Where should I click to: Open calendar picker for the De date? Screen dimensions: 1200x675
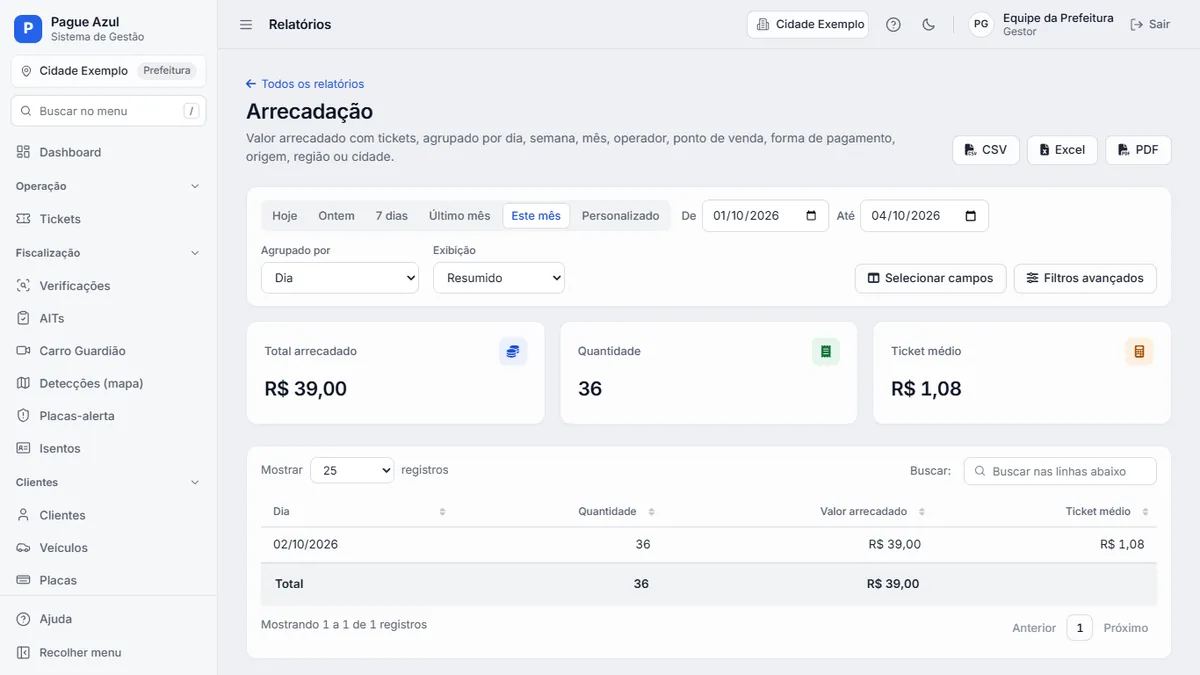tap(811, 216)
